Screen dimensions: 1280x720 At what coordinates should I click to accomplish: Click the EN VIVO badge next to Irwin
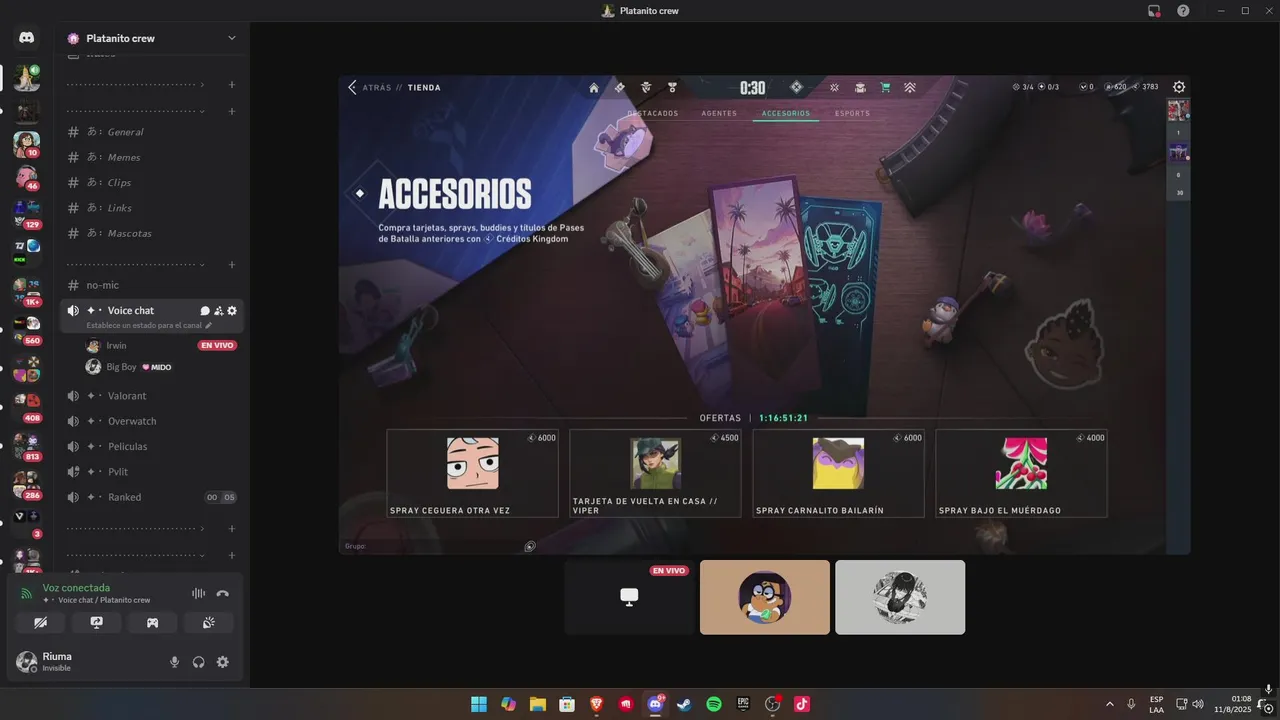(217, 345)
